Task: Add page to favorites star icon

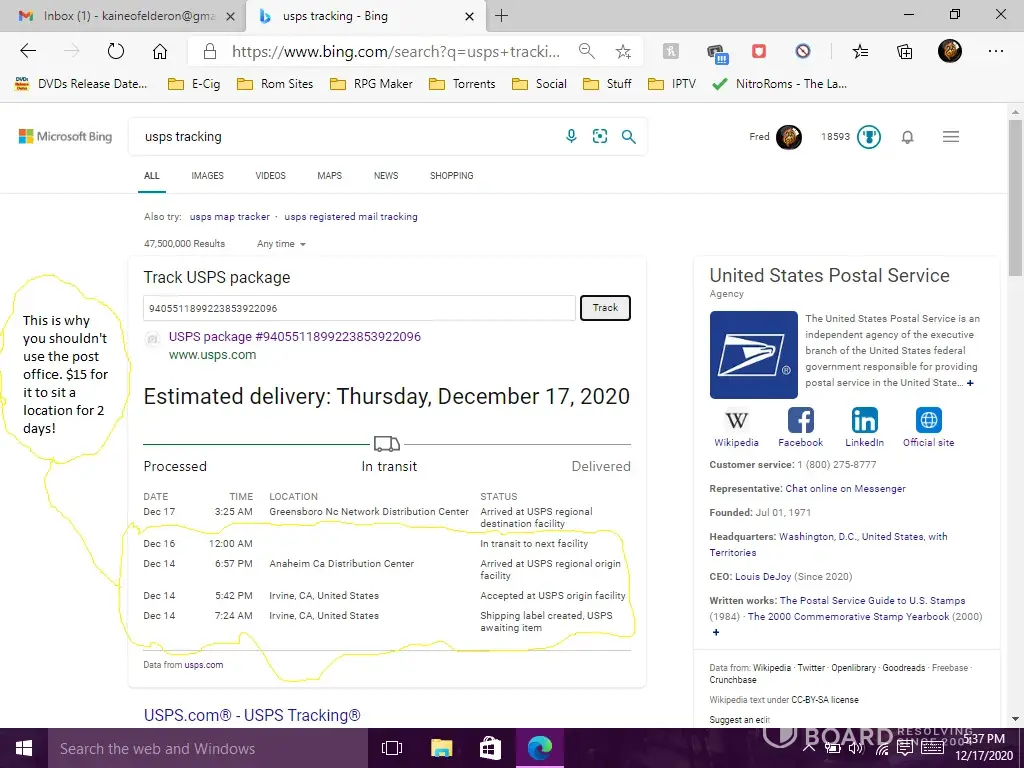Action: 623,52
